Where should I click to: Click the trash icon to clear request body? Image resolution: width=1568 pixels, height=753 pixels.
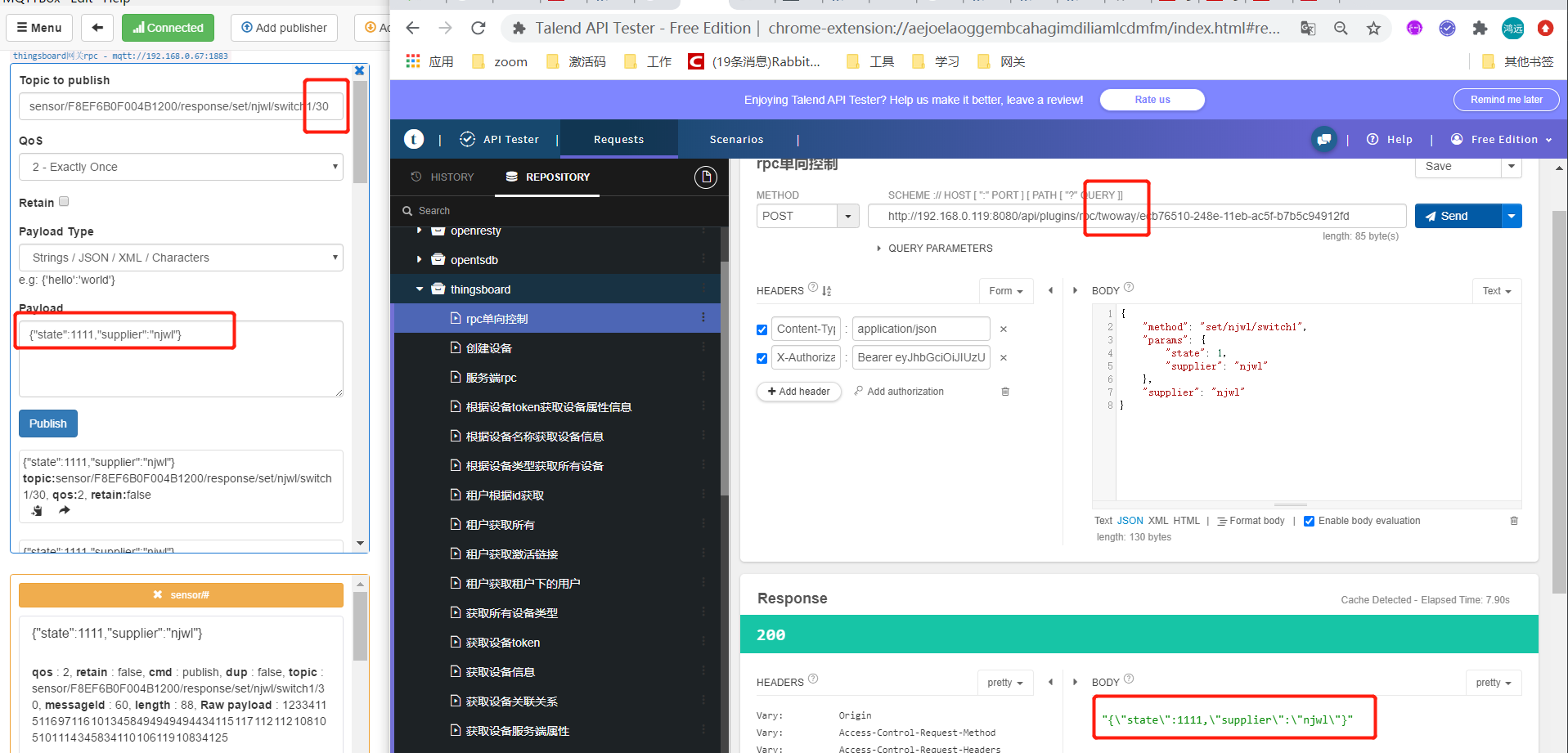tap(1513, 521)
